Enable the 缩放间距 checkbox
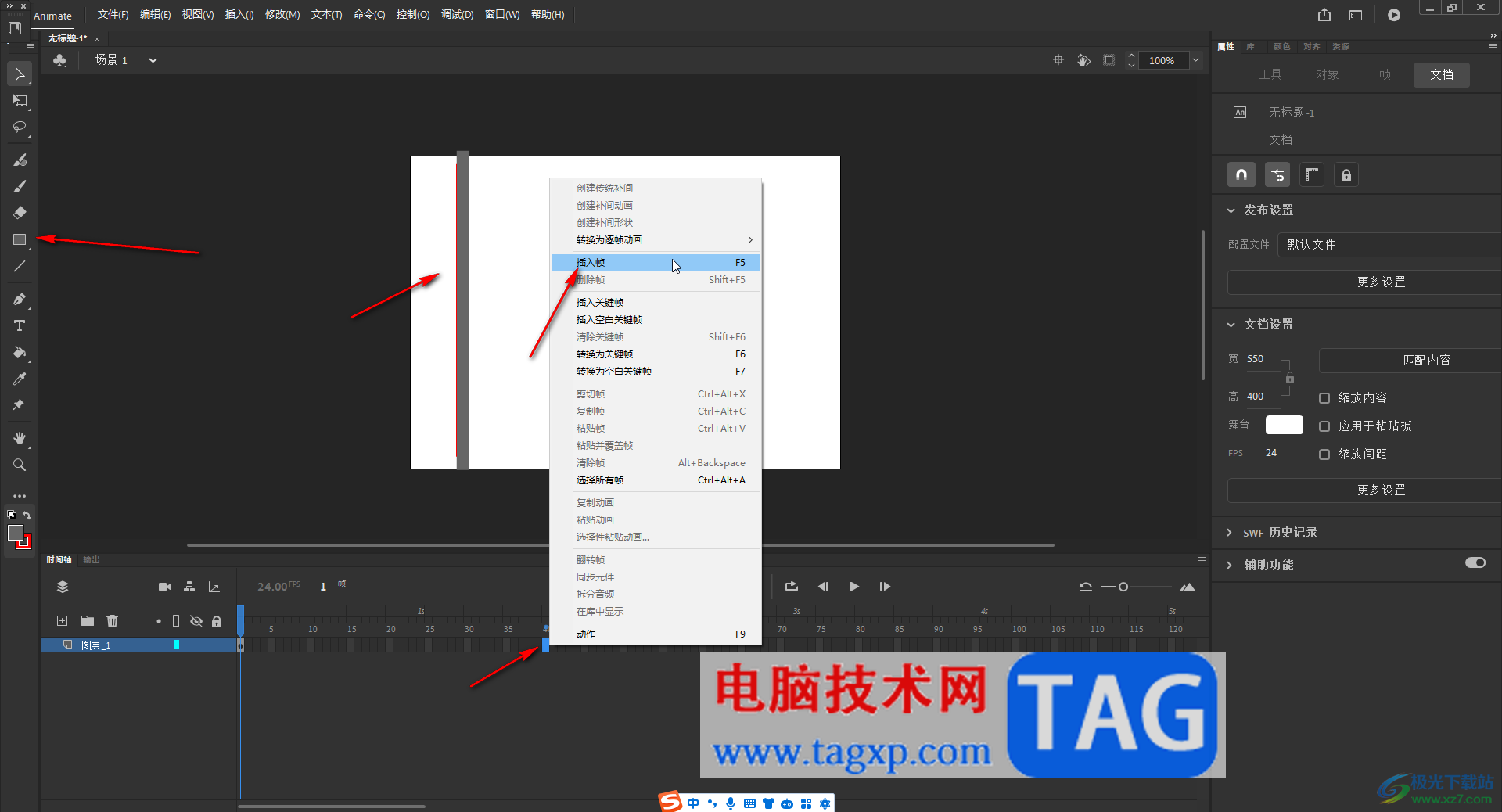1502x812 pixels. click(1324, 455)
